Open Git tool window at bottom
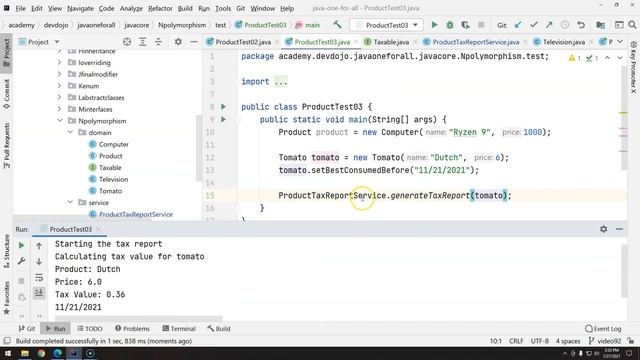Viewport: 640px width, 360px height. (27, 328)
